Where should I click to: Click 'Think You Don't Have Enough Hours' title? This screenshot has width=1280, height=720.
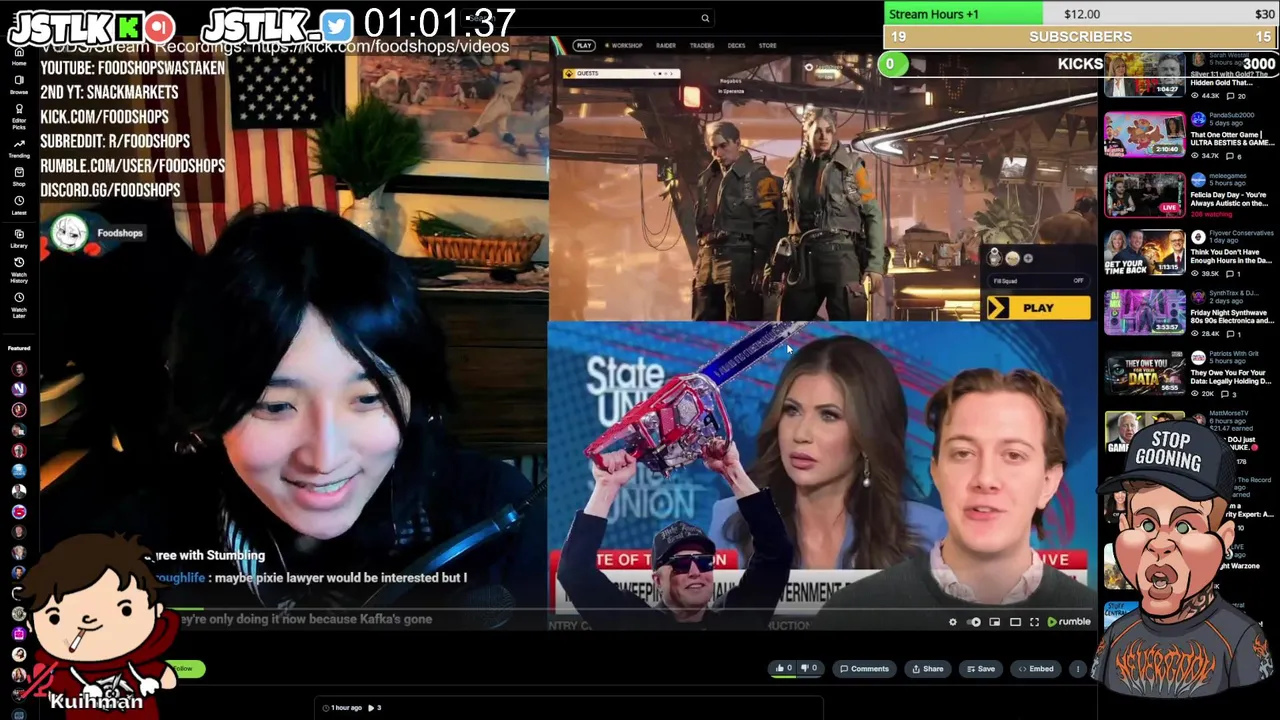(1231, 257)
